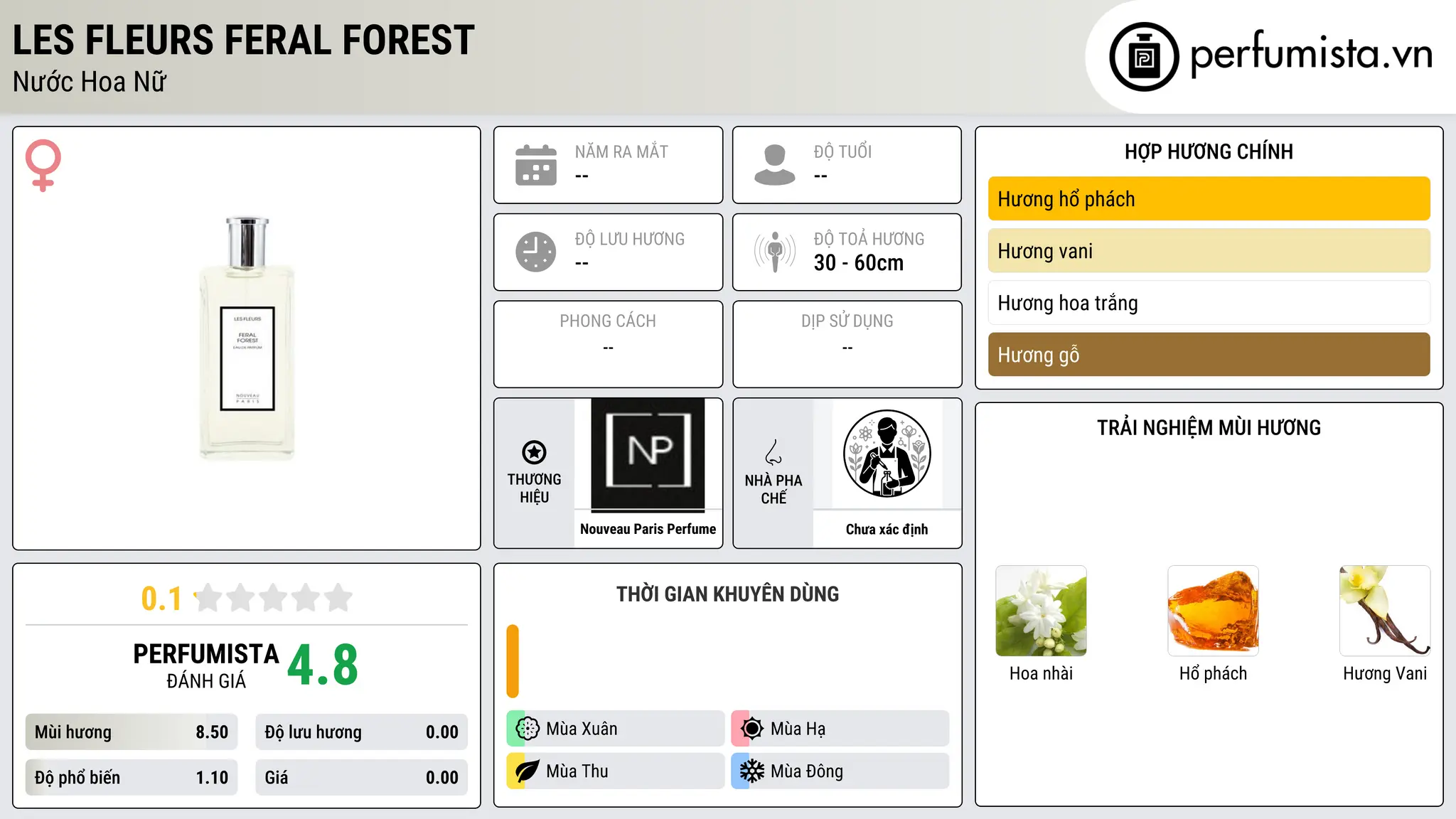Select the Hổ phách amber thumbnail

click(1213, 611)
